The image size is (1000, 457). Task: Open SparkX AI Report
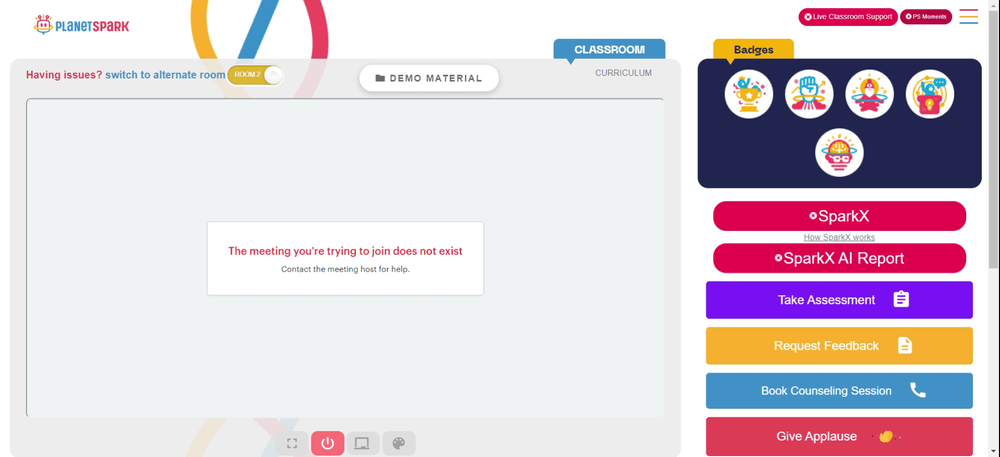coord(839,258)
